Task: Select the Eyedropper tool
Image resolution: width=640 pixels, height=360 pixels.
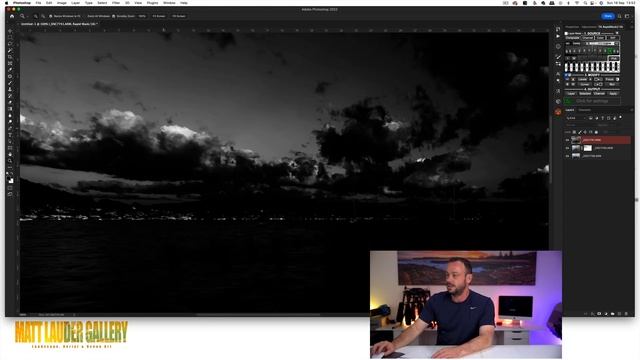Action: [x=10, y=70]
